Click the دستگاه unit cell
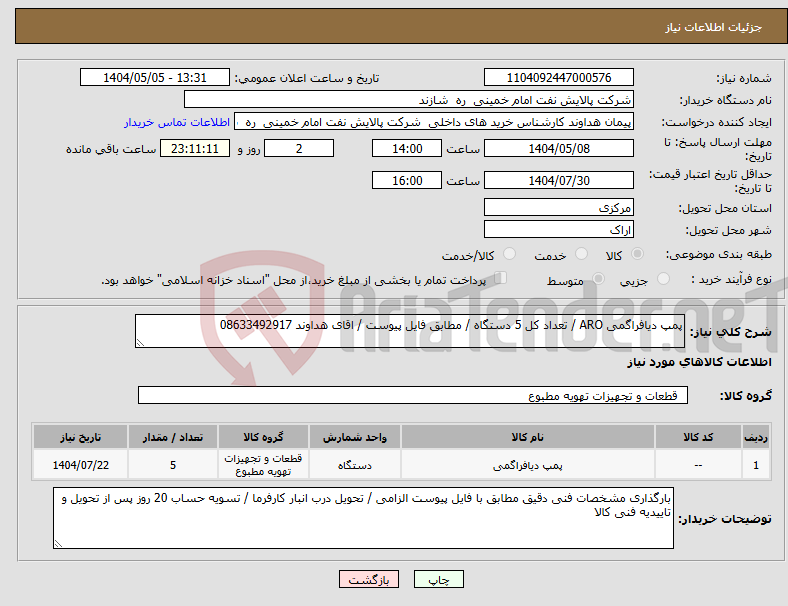Image resolution: width=788 pixels, height=606 pixels. click(355, 465)
